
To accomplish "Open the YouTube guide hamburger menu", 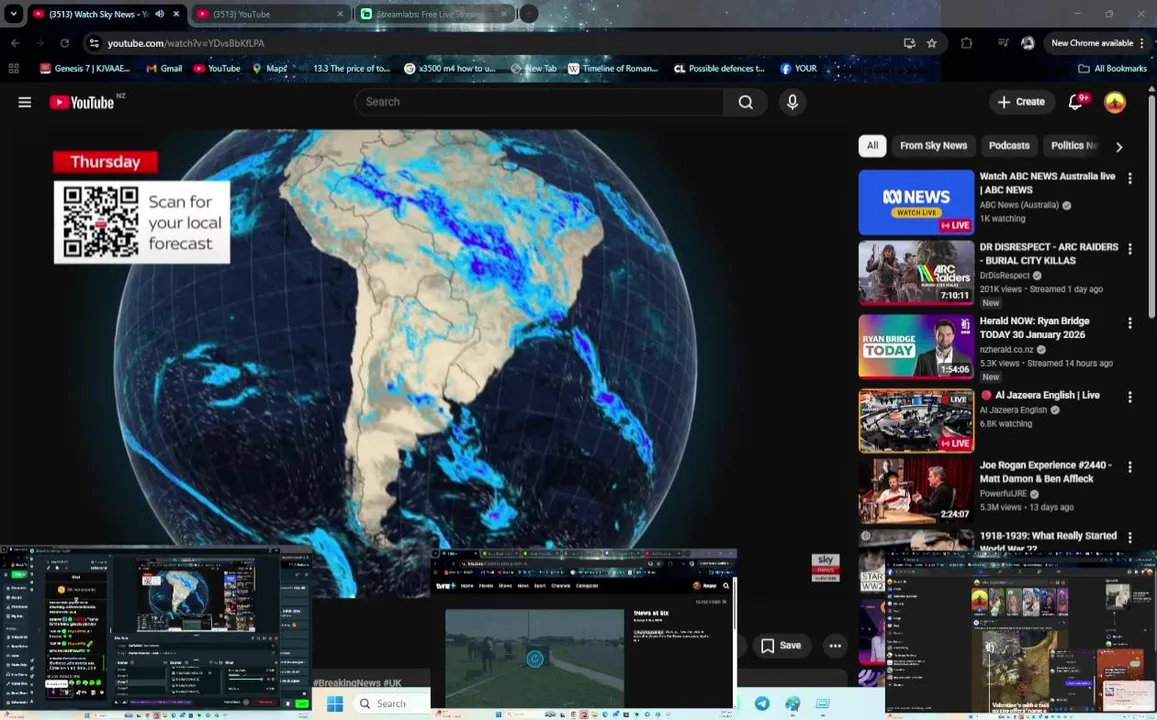I will click(24, 102).
